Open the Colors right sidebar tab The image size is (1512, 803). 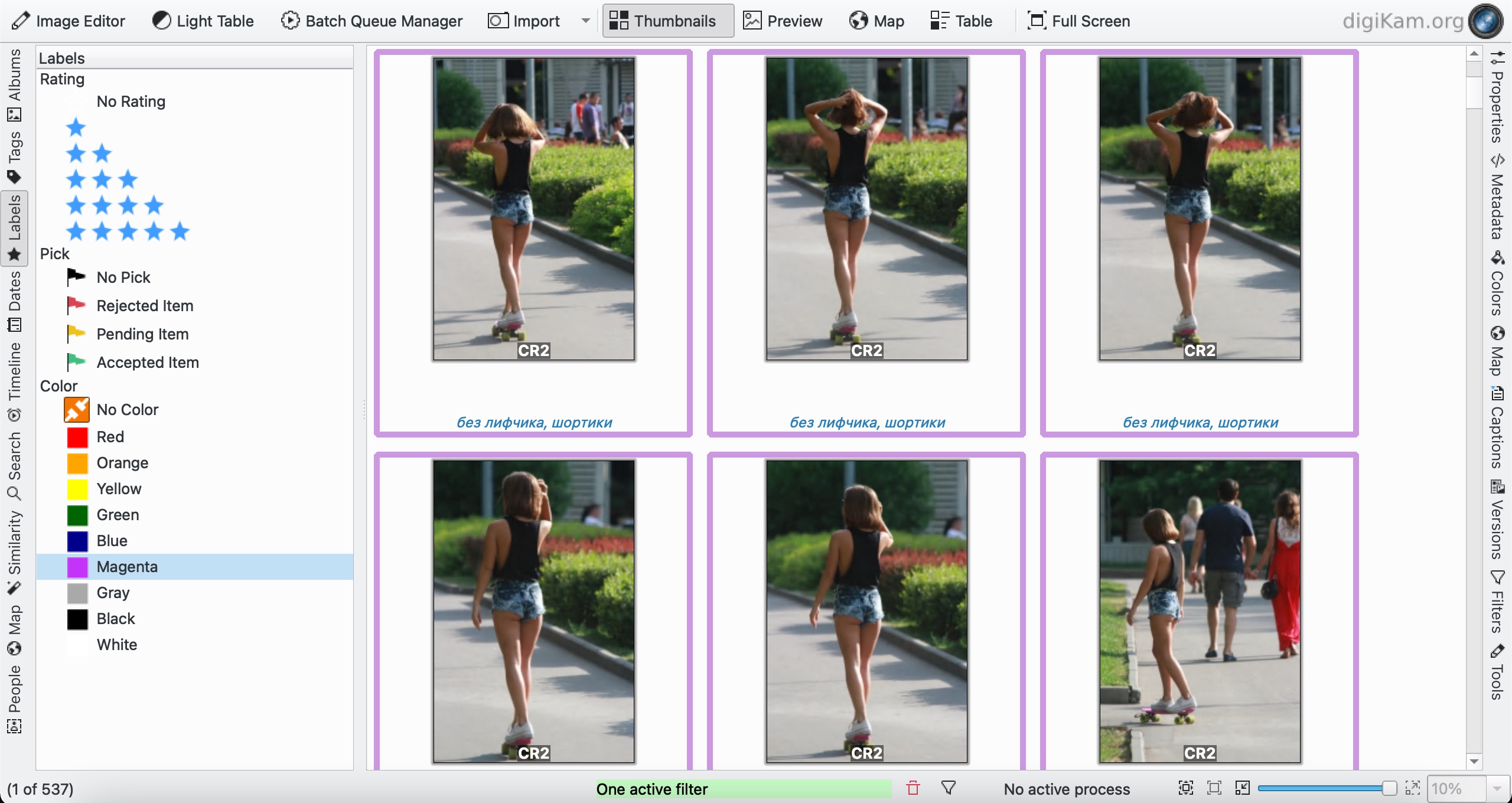[x=1497, y=285]
